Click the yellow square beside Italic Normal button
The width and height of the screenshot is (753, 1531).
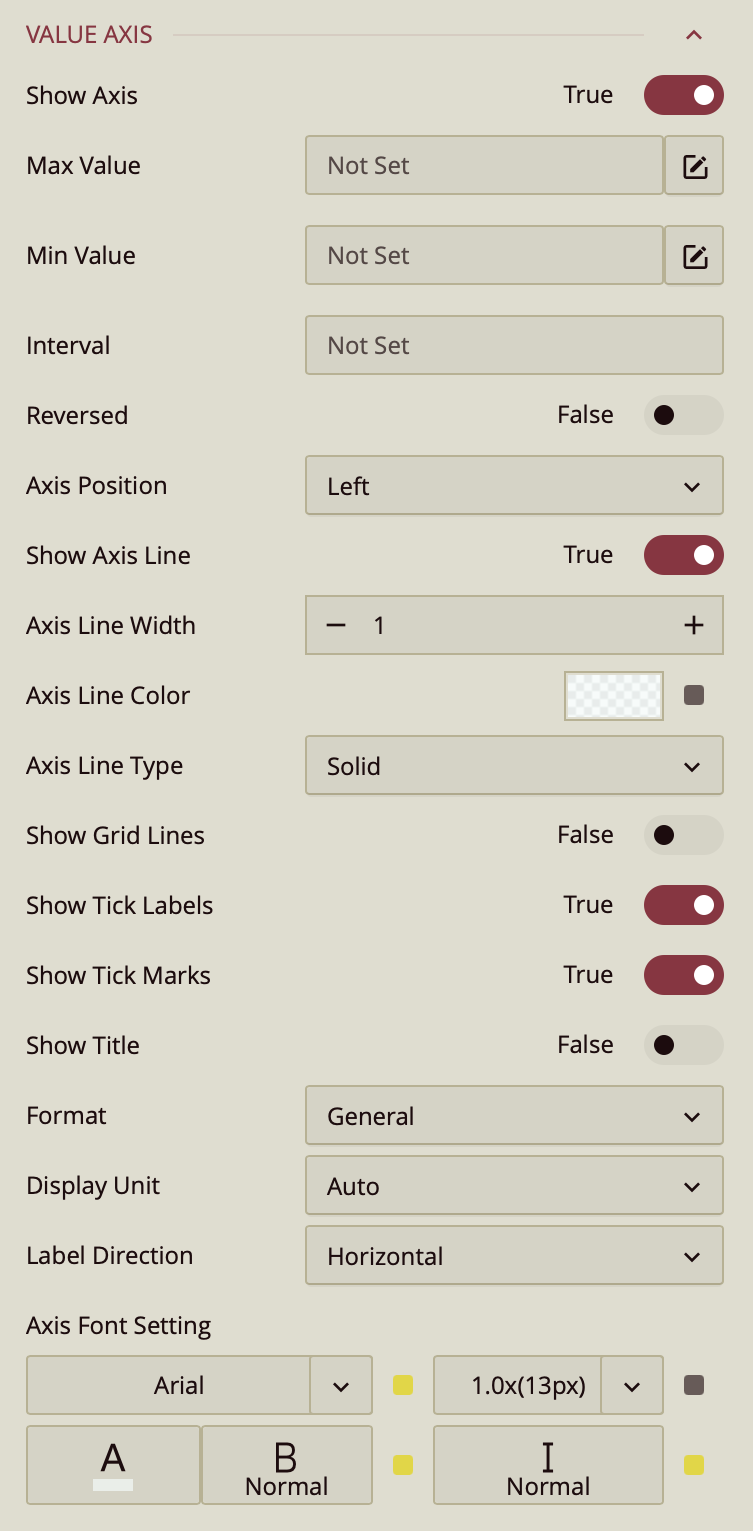click(x=694, y=1465)
